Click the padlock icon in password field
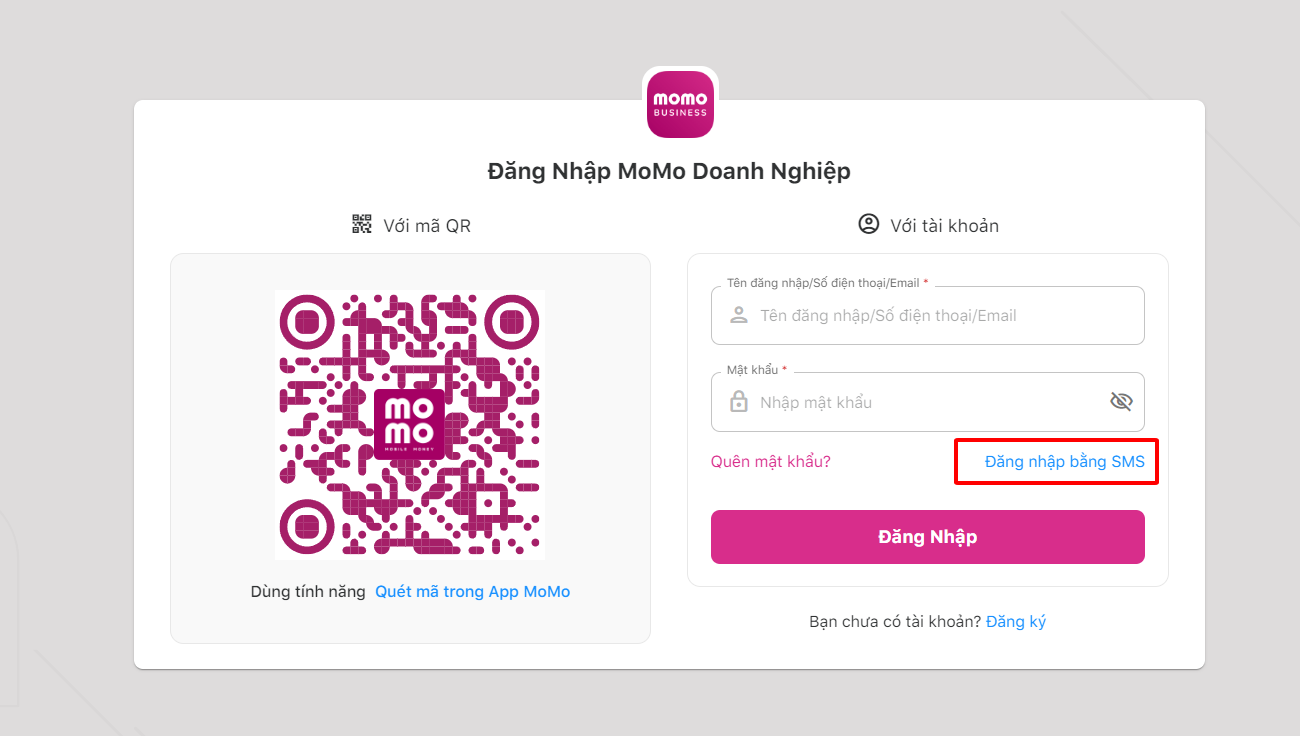This screenshot has height=736, width=1300. click(x=739, y=402)
